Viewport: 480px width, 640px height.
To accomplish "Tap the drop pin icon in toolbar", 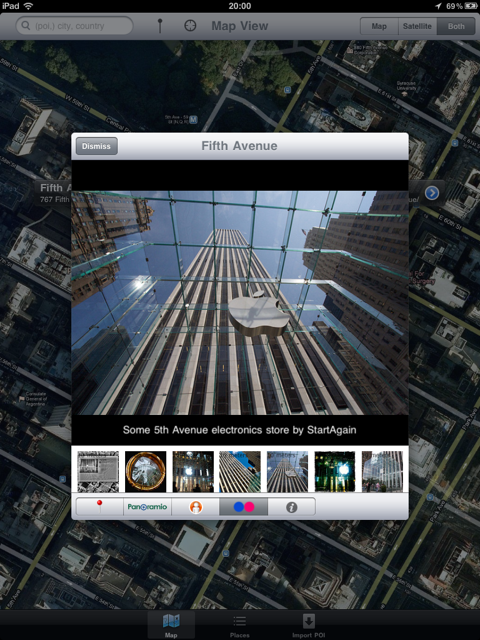I will [160, 26].
